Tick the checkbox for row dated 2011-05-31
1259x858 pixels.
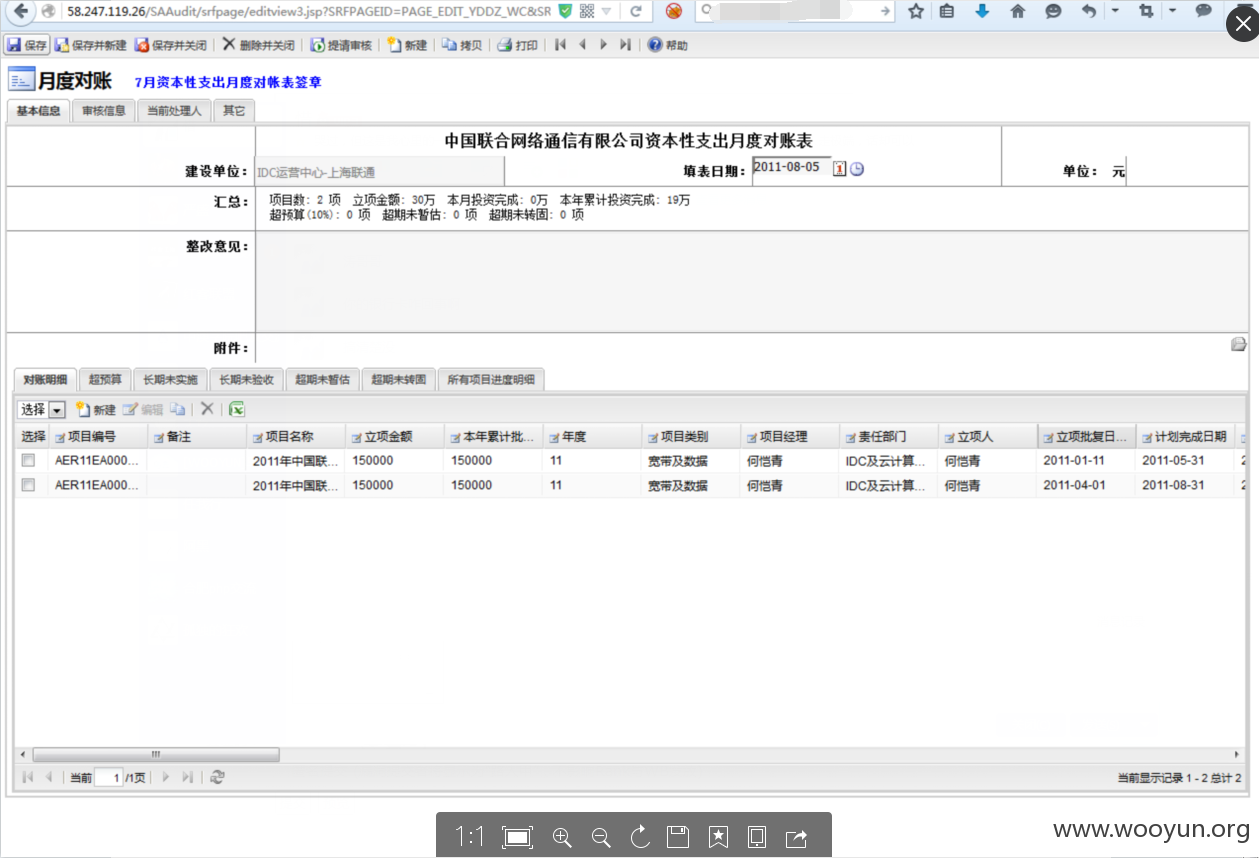point(29,461)
